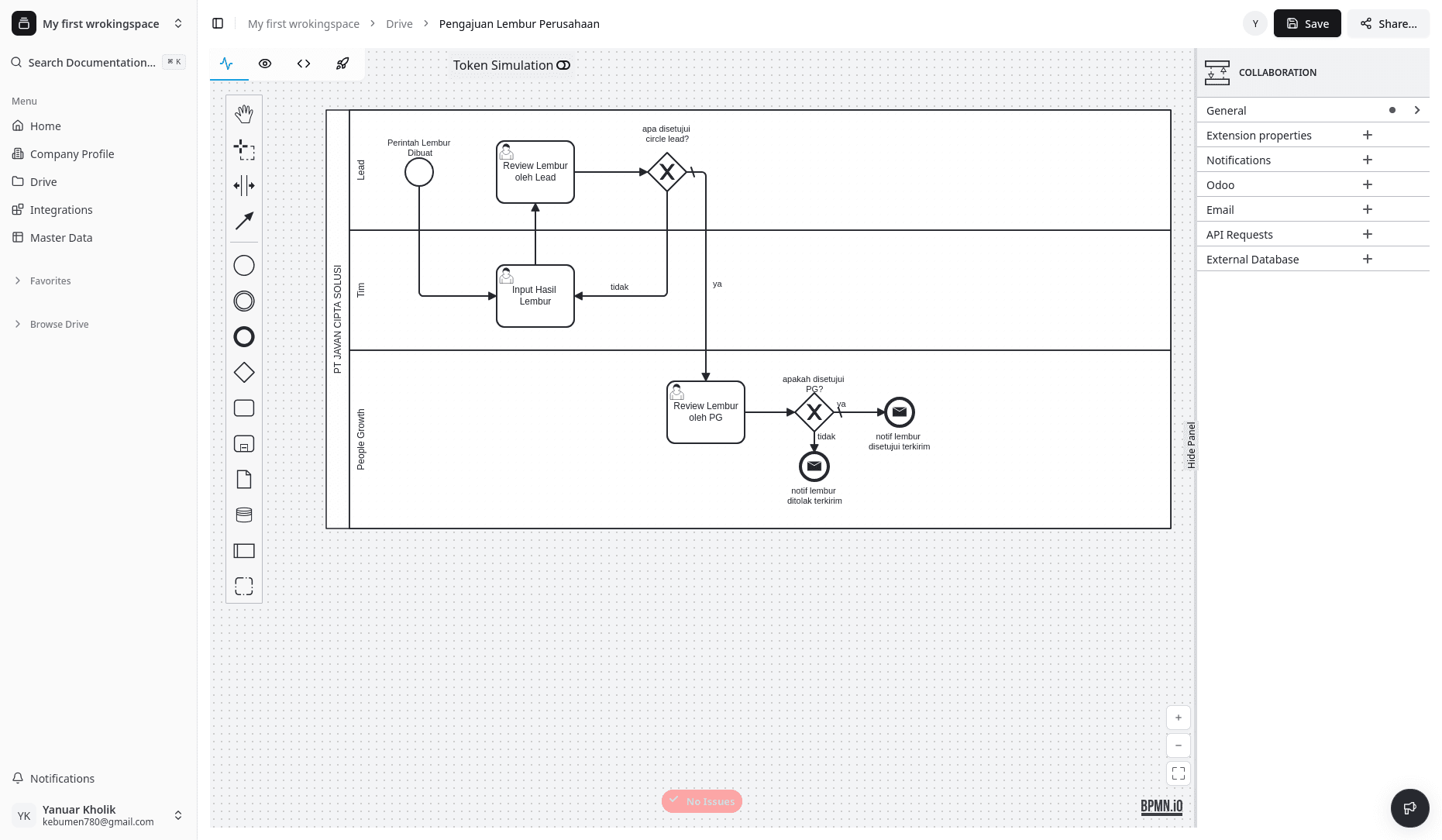The height and width of the screenshot is (840, 1442).
Task: Click the Review Lembur oleh PG task
Action: [x=705, y=412]
